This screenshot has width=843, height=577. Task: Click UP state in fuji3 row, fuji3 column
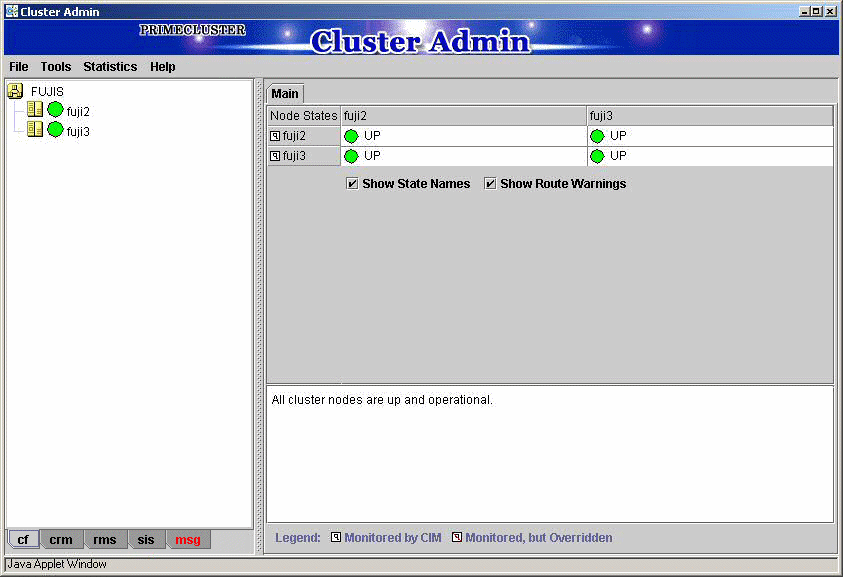pyautogui.click(x=618, y=156)
